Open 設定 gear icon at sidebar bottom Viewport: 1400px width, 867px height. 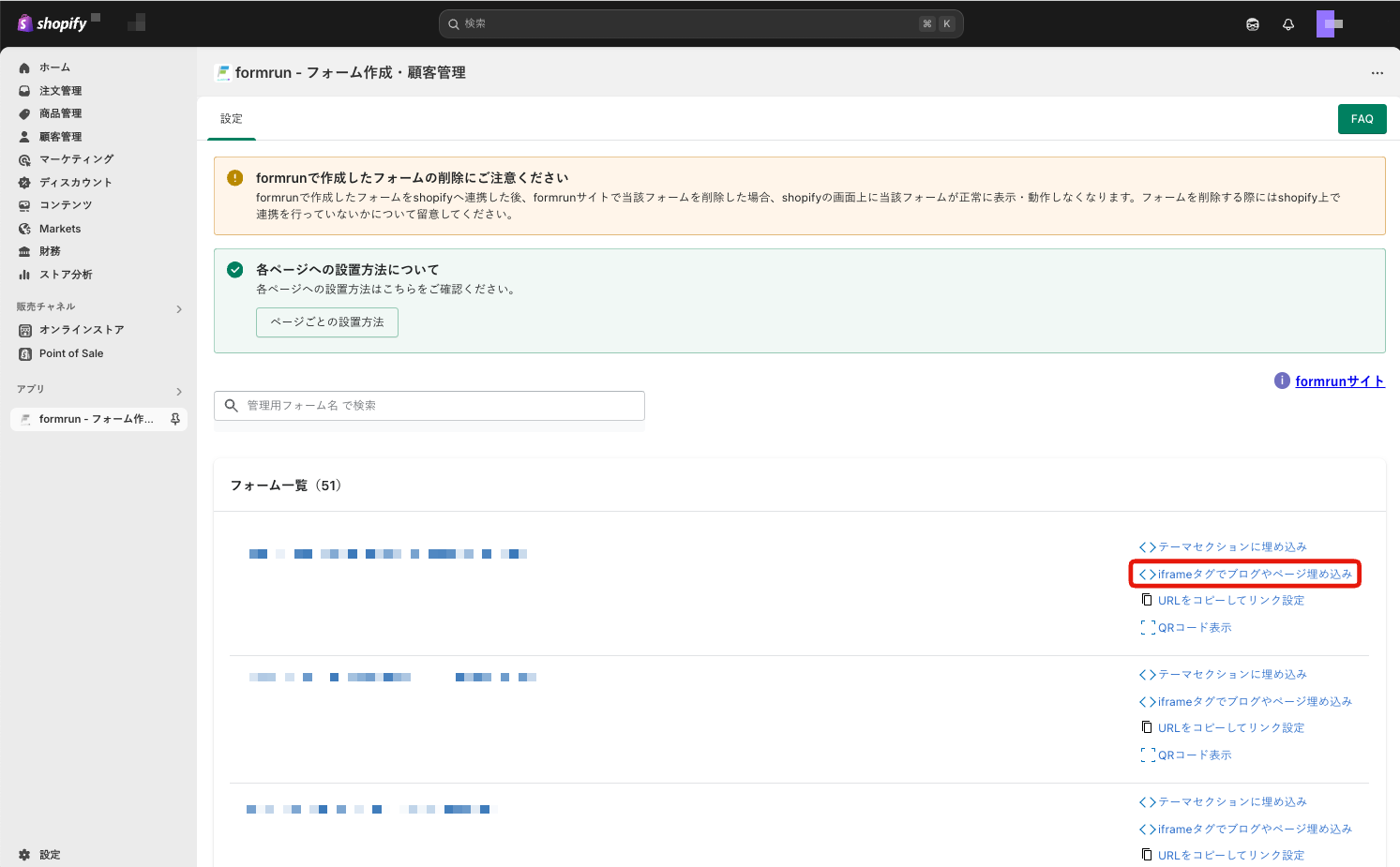click(x=24, y=855)
